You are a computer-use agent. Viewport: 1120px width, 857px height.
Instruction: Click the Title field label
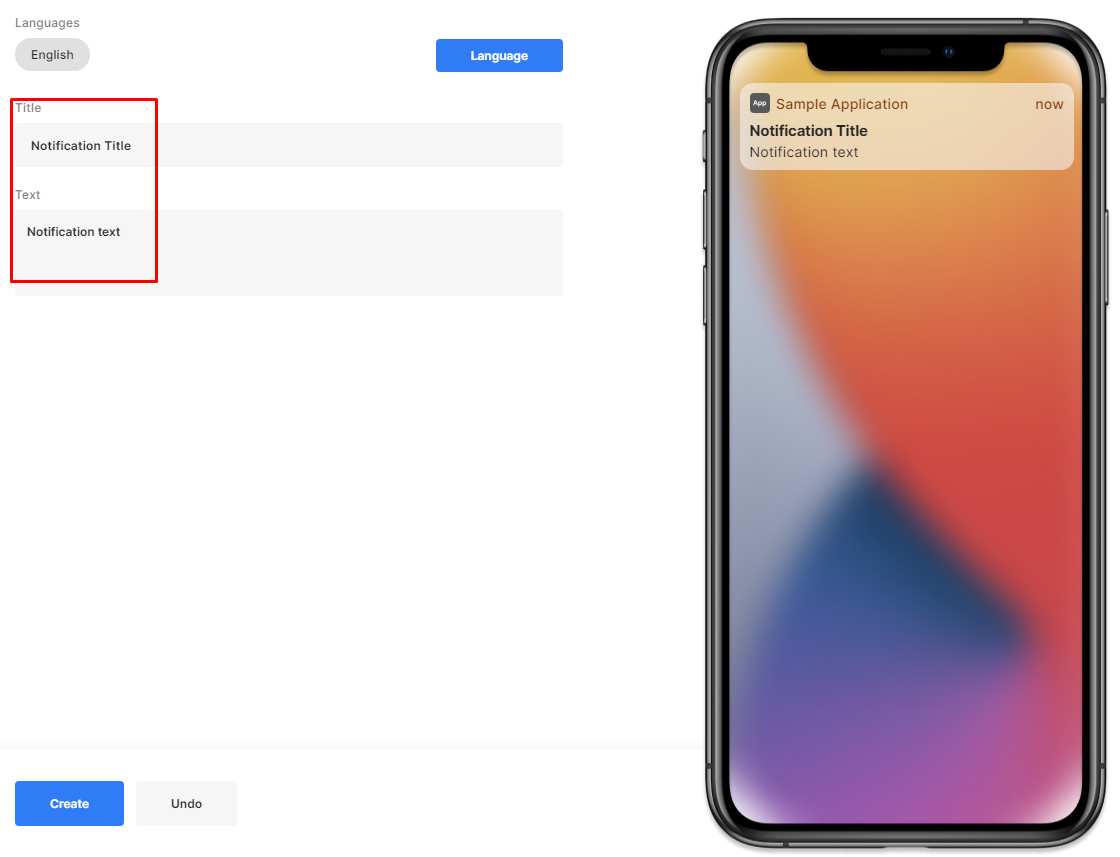click(x=29, y=108)
